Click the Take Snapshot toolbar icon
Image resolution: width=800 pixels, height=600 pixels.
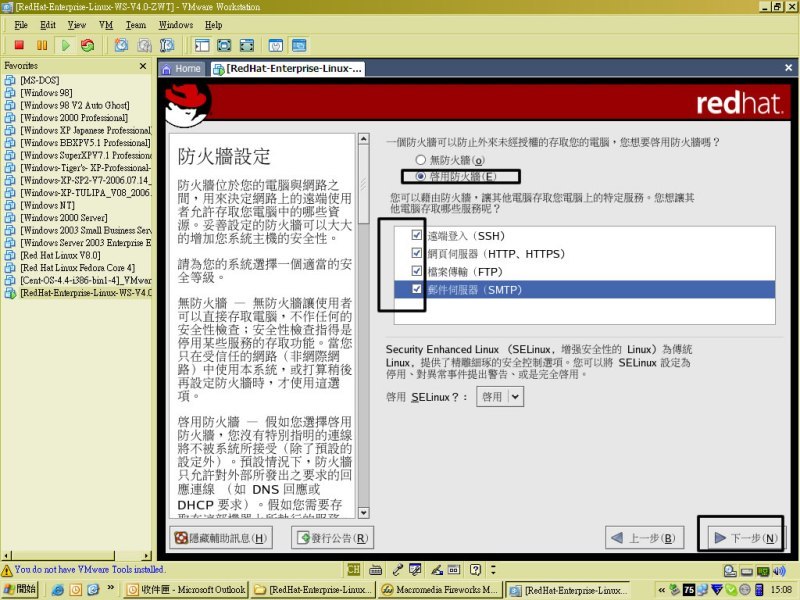[121, 45]
